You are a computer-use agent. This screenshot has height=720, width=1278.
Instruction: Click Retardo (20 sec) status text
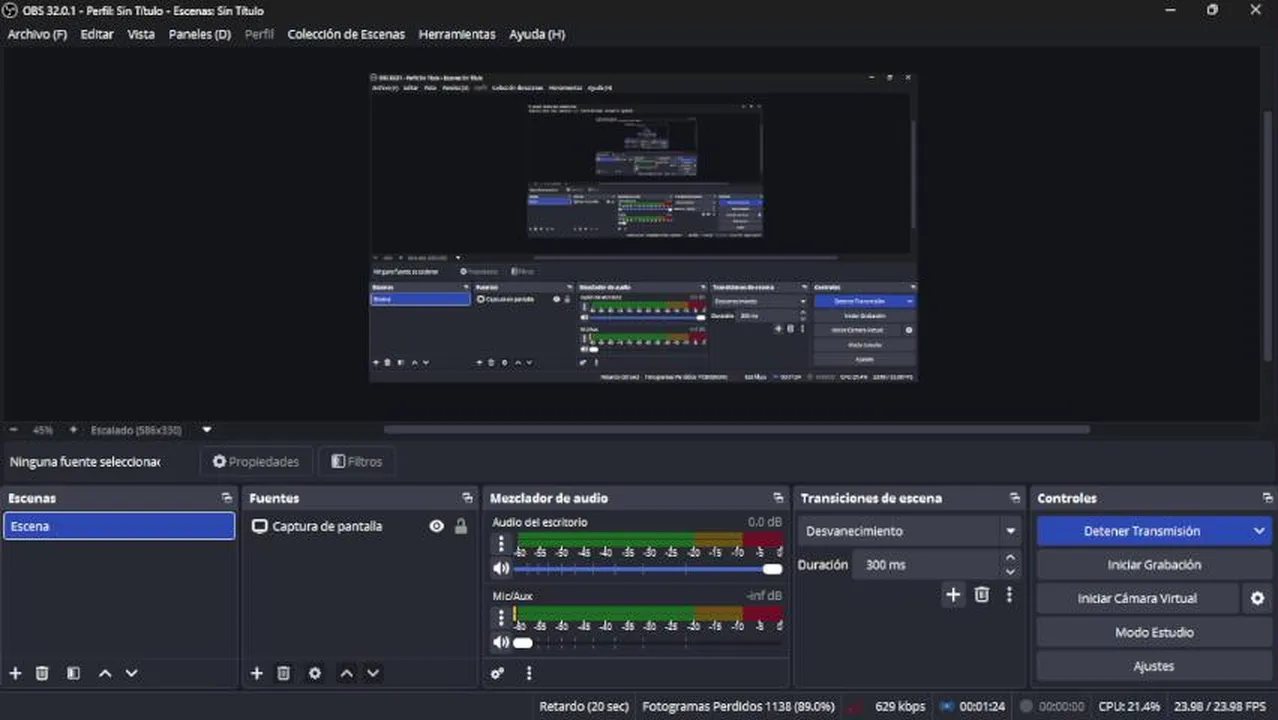(584, 706)
